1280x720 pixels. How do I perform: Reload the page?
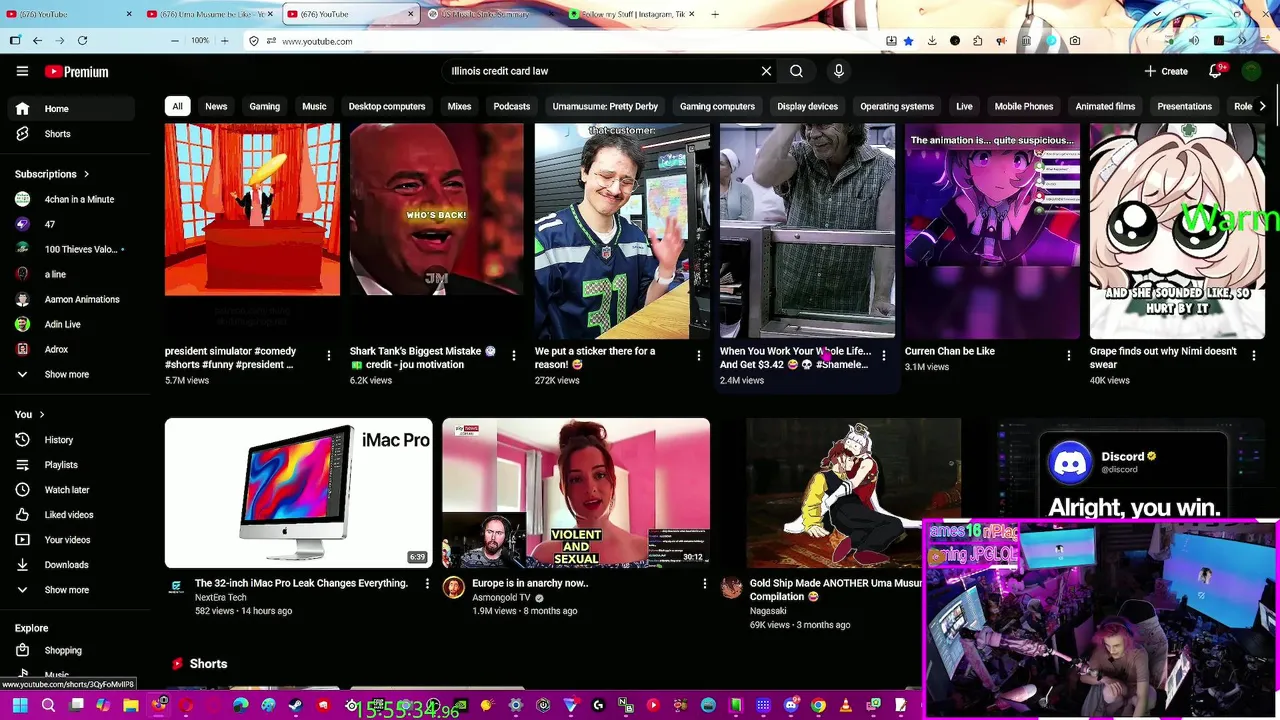point(82,41)
